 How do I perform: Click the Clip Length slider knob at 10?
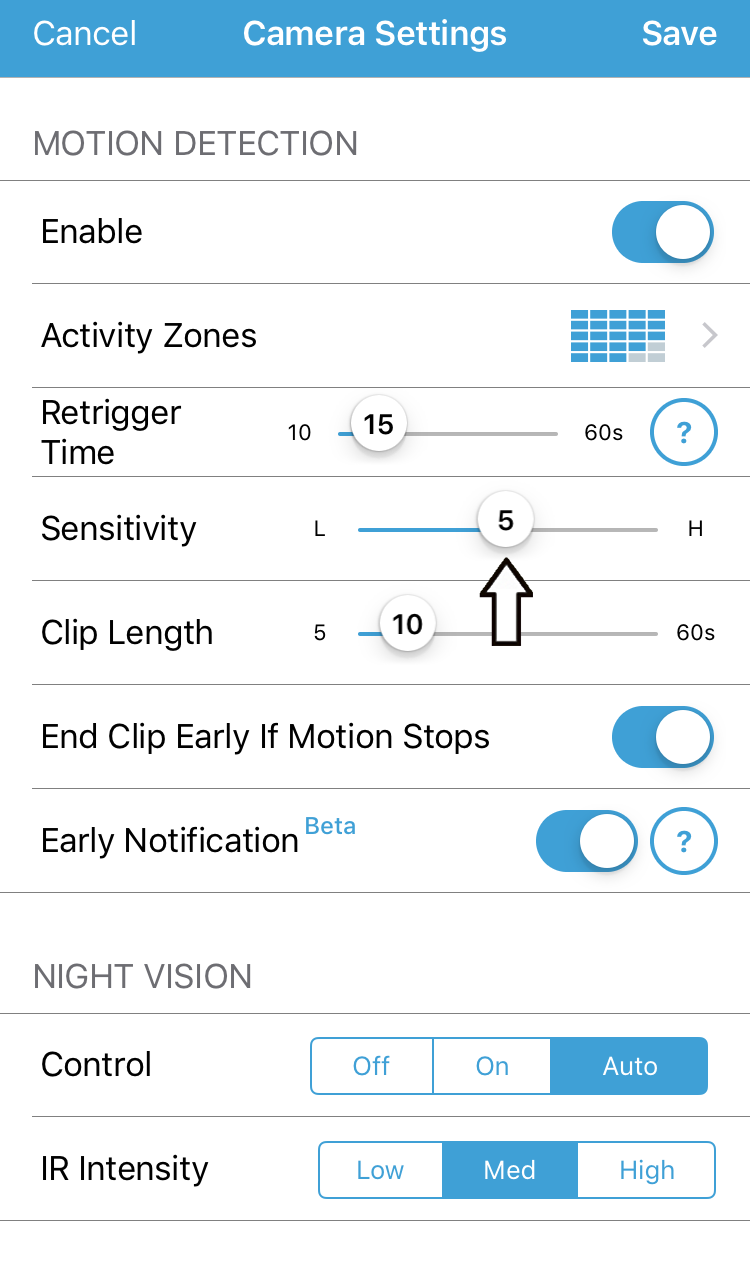(407, 625)
